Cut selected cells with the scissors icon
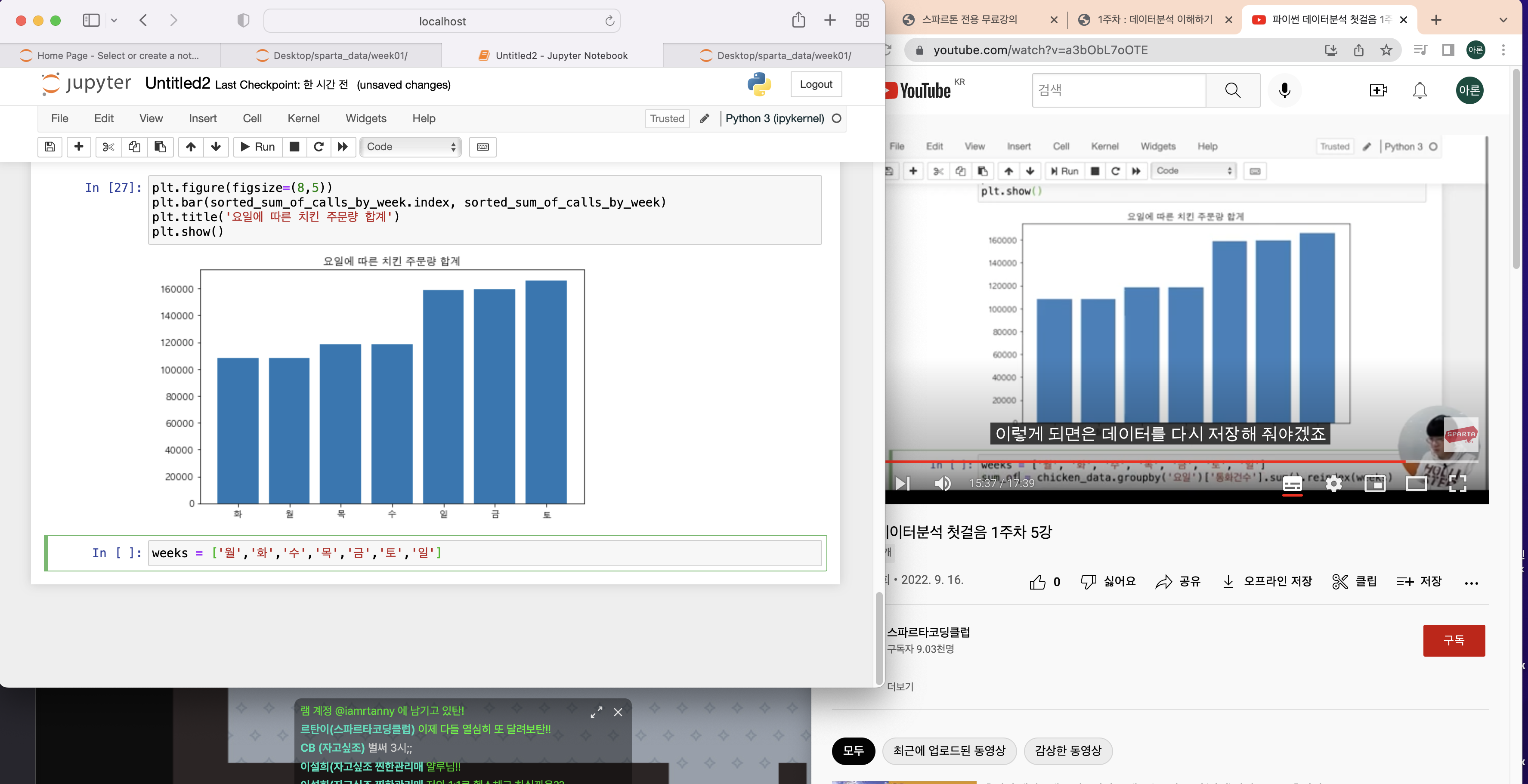 tap(108, 146)
